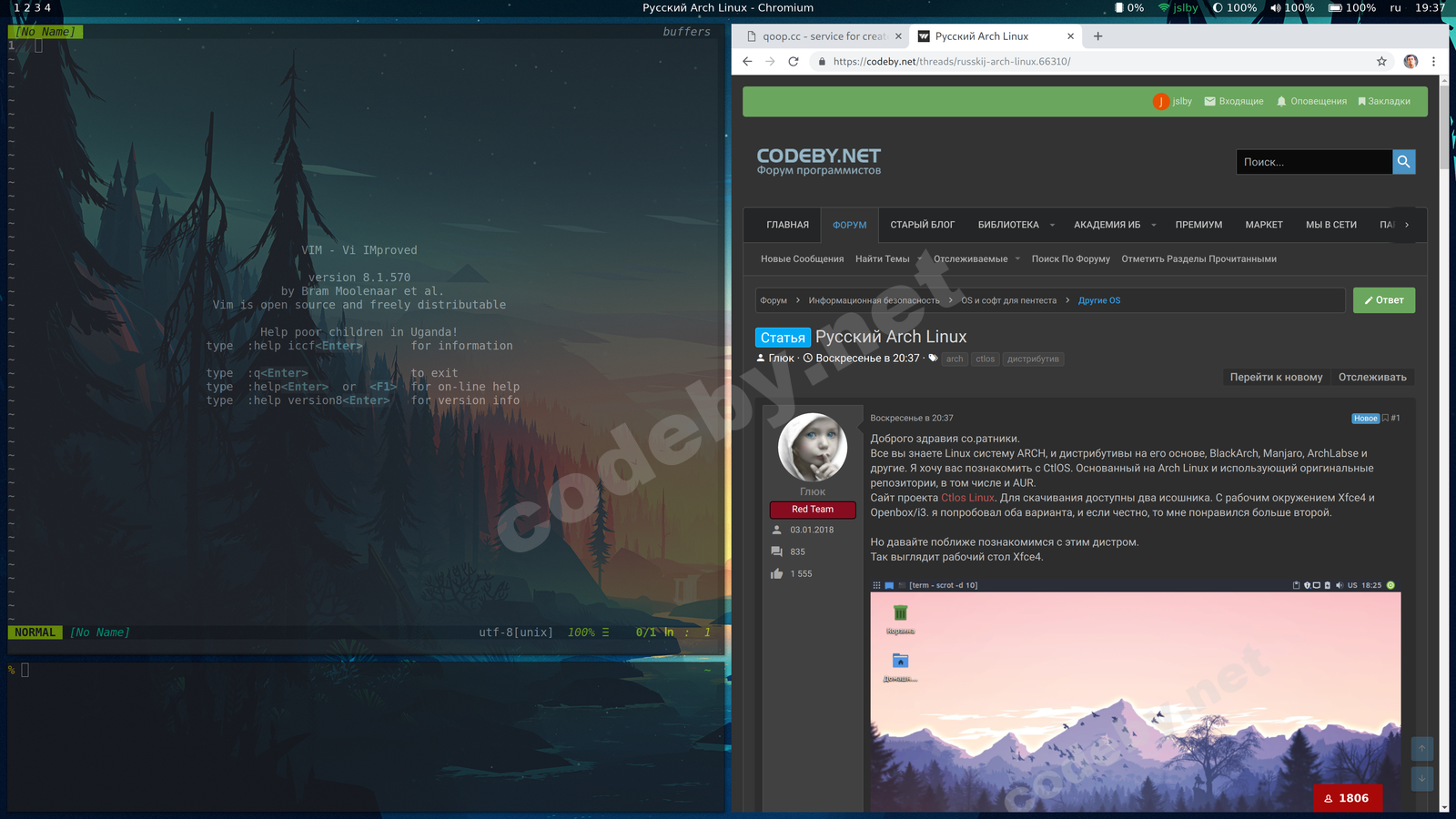Click the ru keyboard layout indicator
This screenshot has height=819, width=1456.
pyautogui.click(x=1396, y=7)
